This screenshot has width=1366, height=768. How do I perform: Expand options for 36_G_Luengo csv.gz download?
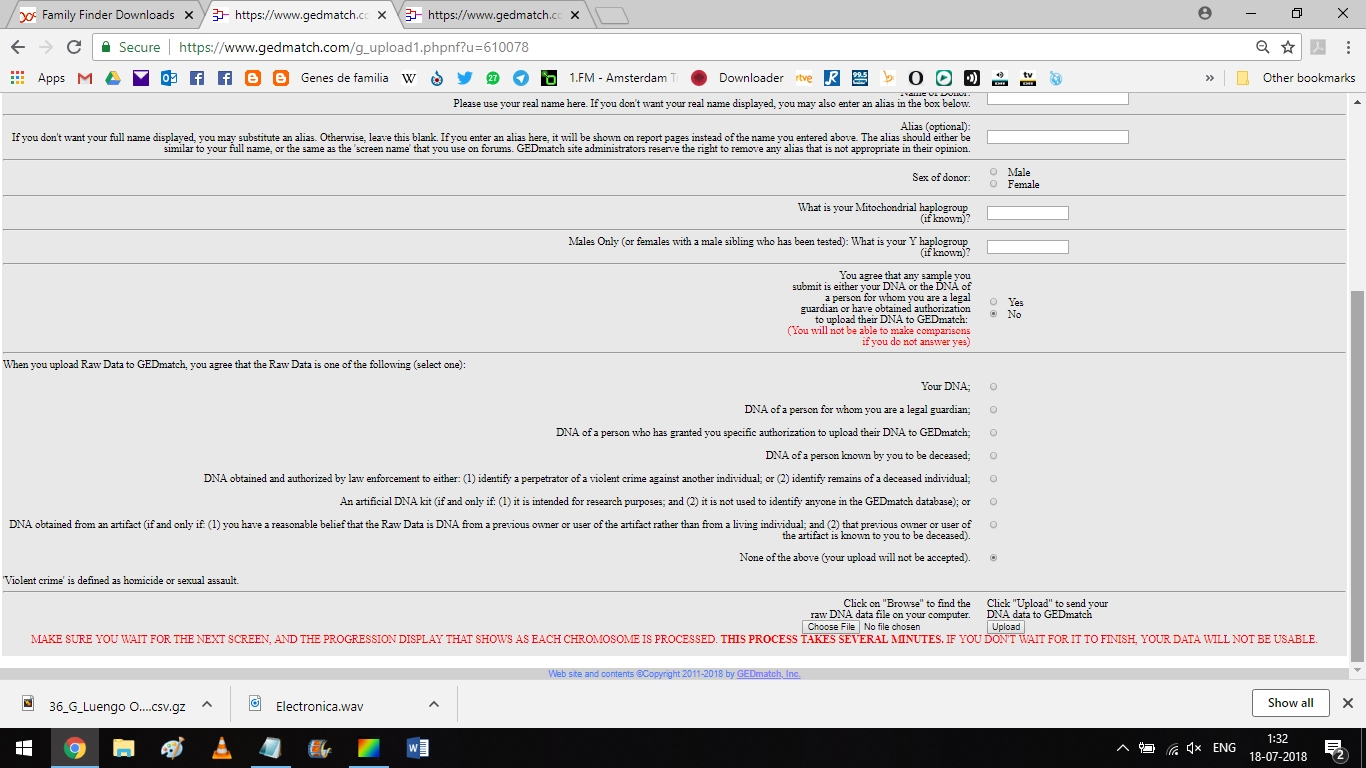tap(207, 704)
